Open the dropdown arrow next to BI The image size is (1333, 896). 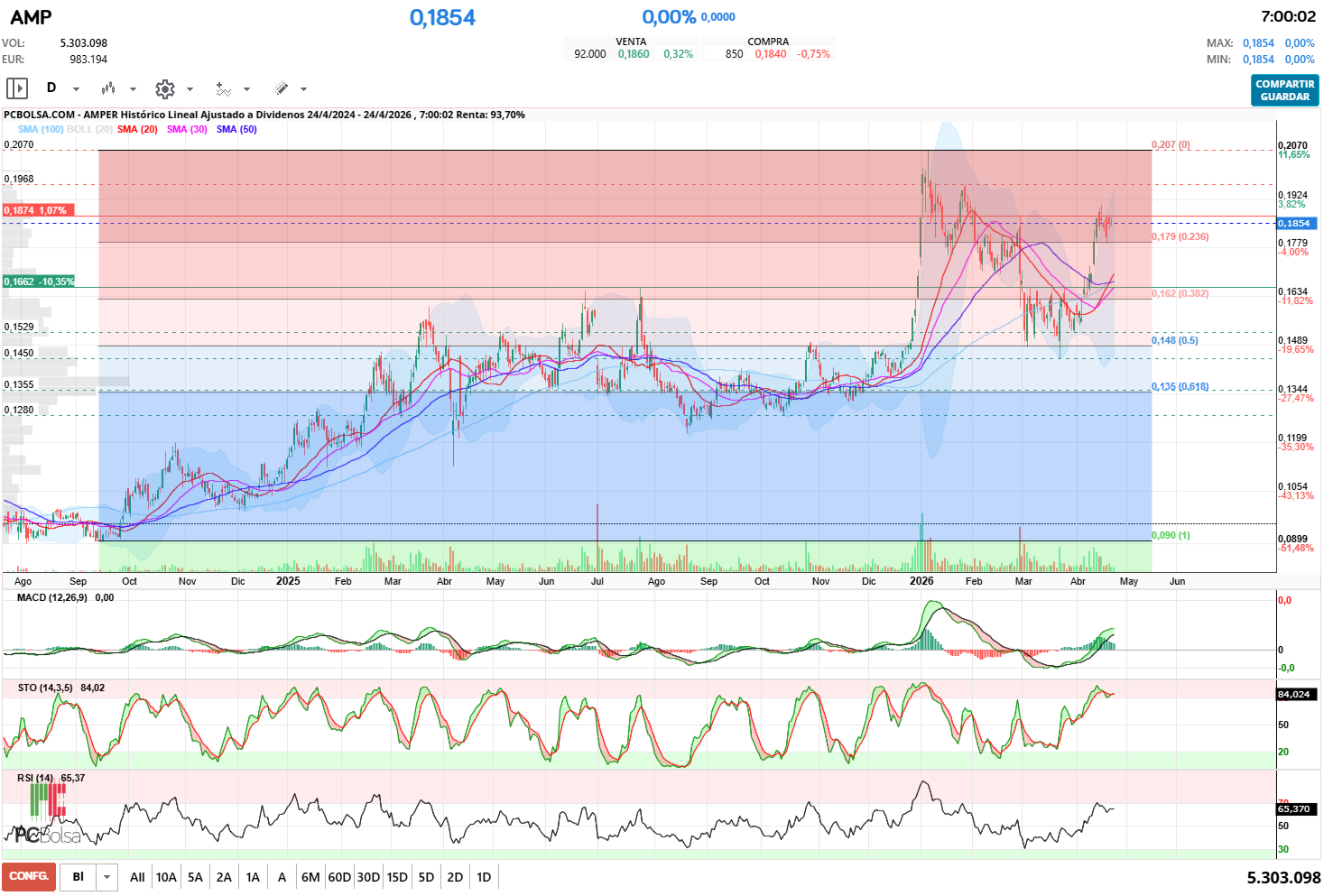(x=106, y=877)
